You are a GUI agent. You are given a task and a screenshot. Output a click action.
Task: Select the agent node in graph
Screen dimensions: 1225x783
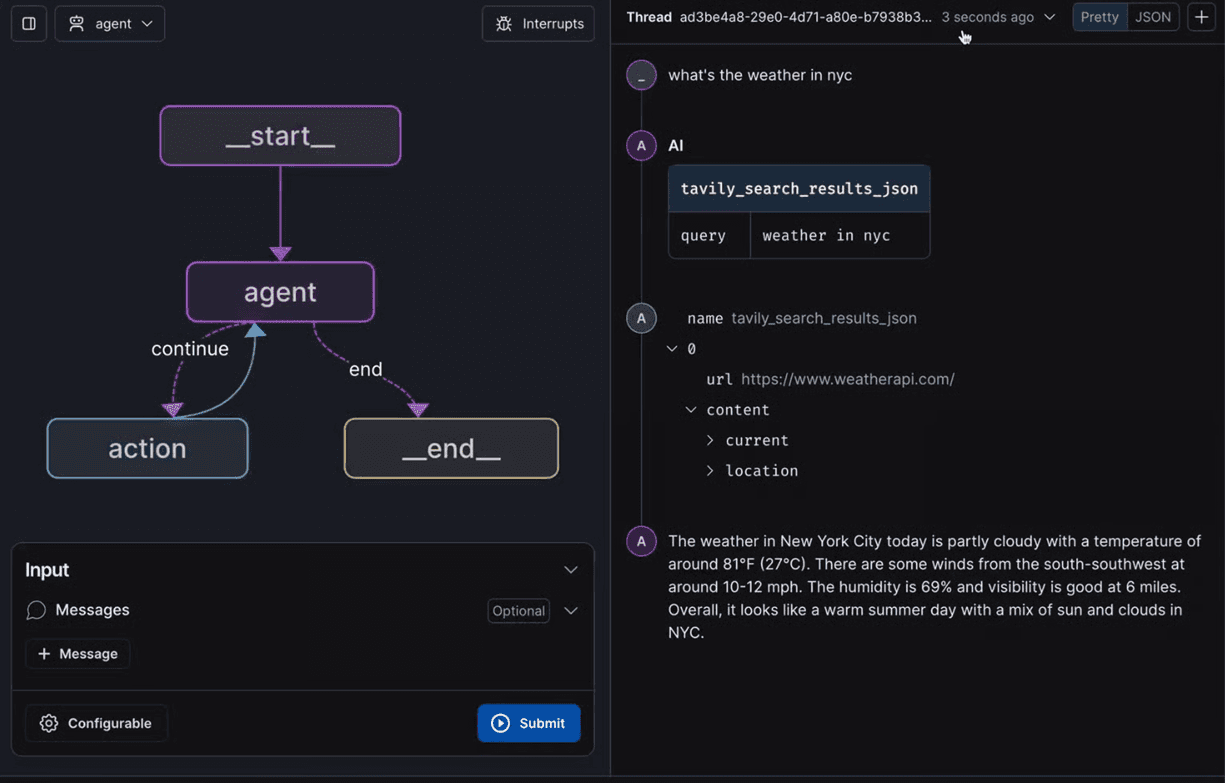[280, 292]
